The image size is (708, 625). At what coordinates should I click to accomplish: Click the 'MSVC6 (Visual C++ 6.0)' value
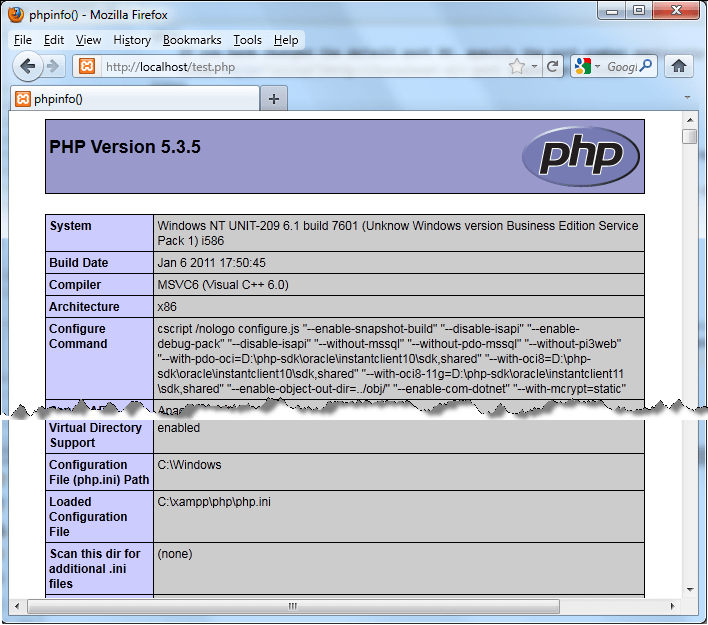(223, 285)
